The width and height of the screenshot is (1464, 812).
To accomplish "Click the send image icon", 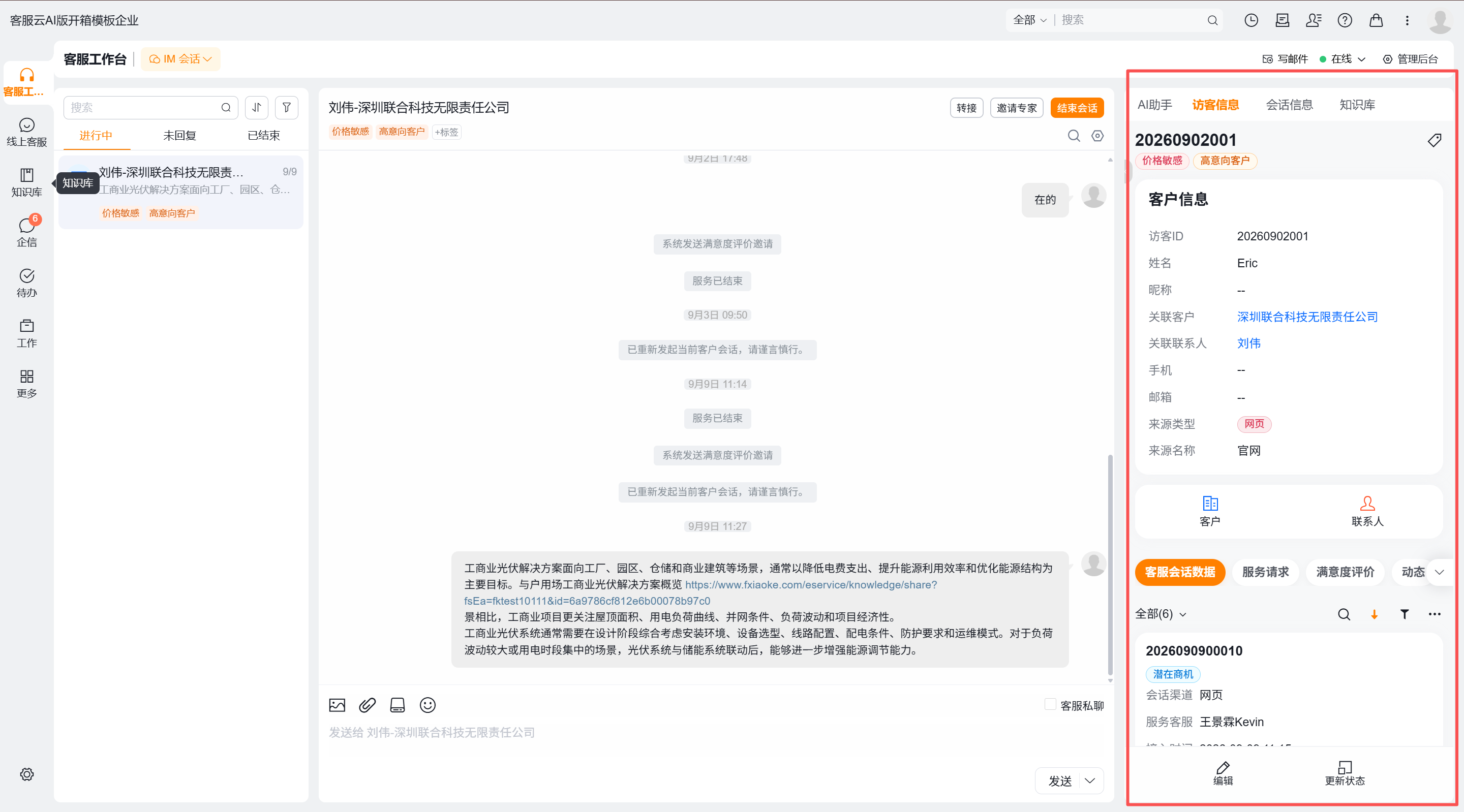I will pos(337,705).
